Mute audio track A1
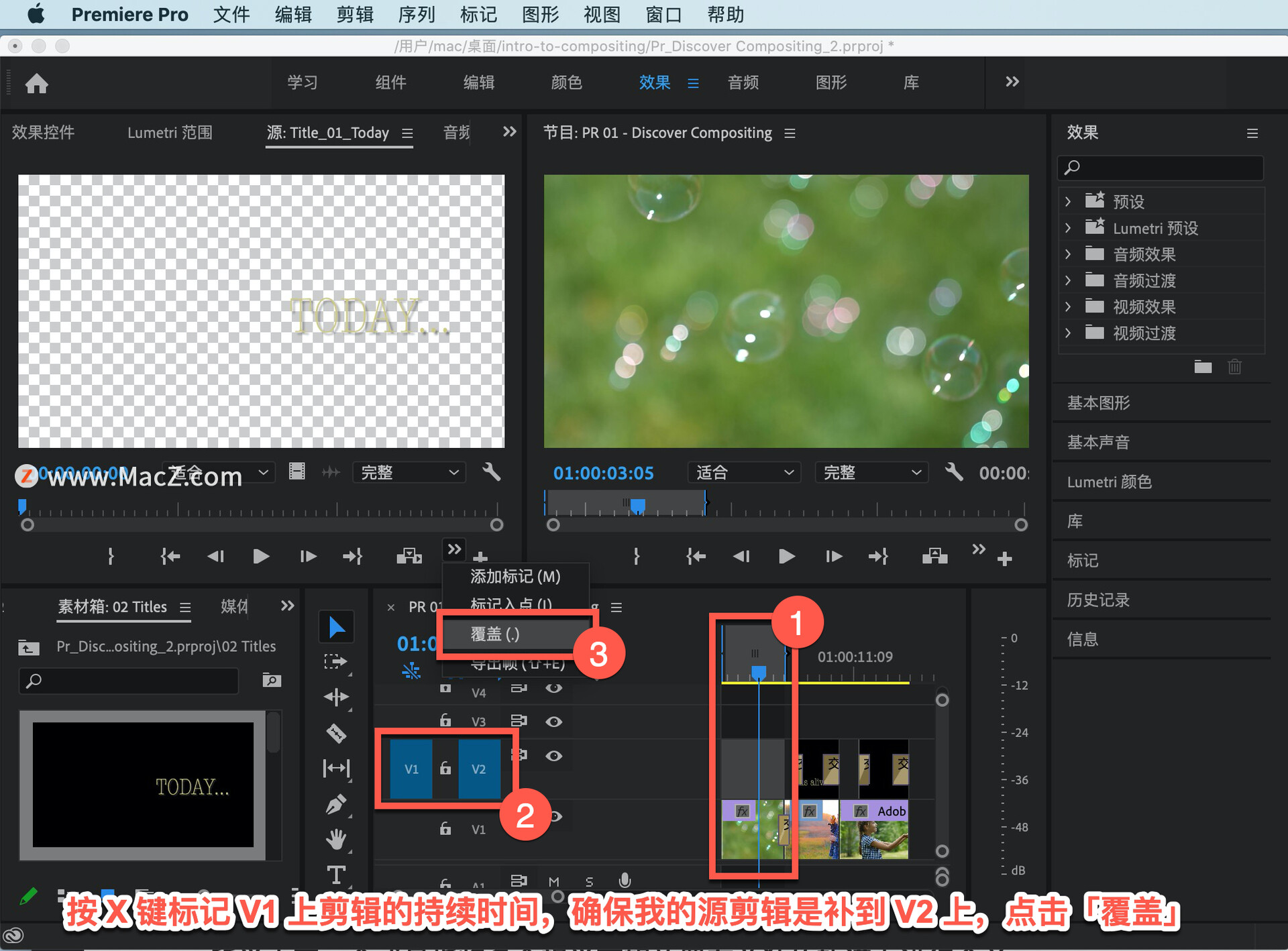 click(x=553, y=881)
